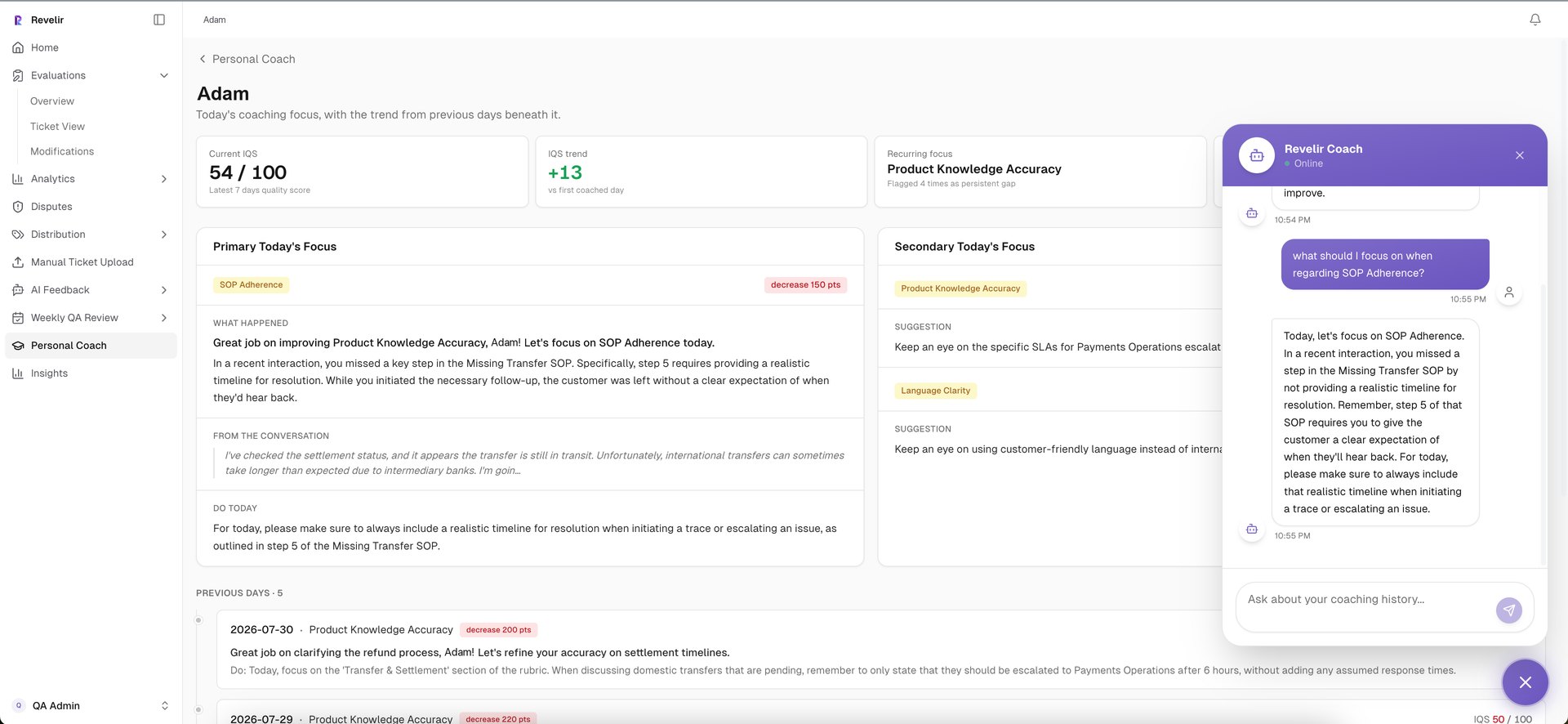The width and height of the screenshot is (1568, 724).
Task: Expand the Distribution section chevron
Action: click(164, 235)
